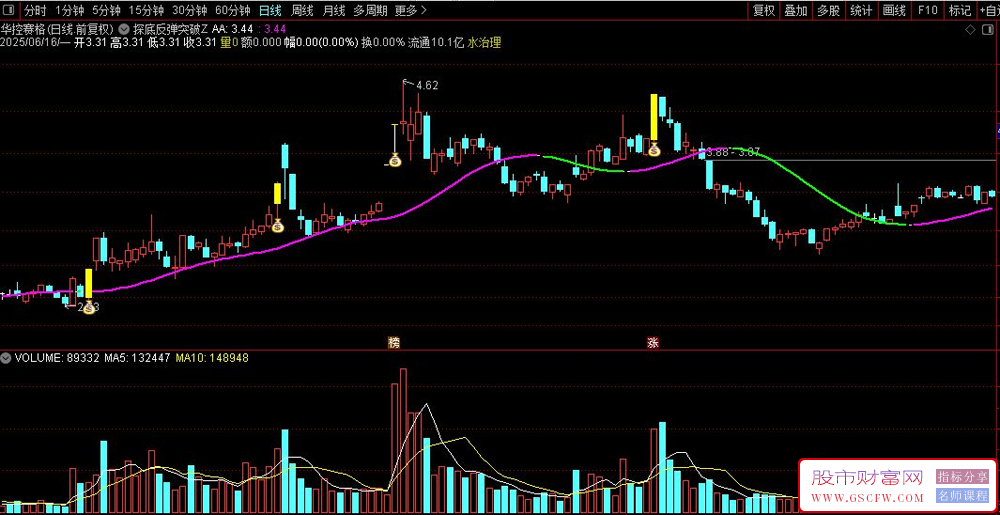Select the 5分钟 period tab

(x=105, y=10)
